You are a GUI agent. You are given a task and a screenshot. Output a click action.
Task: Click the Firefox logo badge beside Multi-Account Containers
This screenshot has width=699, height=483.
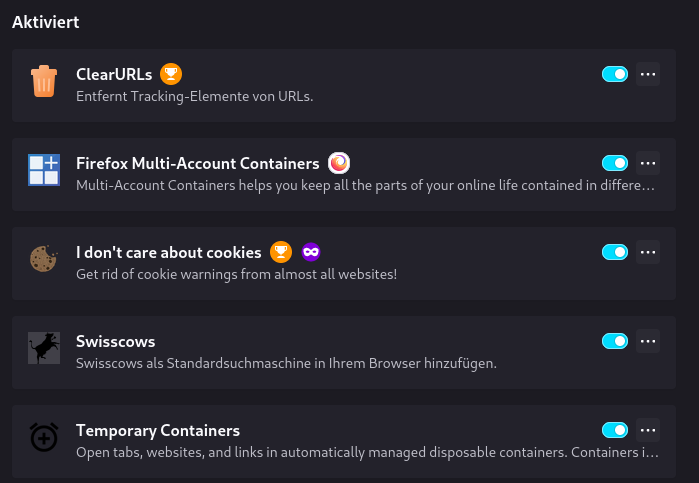339,163
